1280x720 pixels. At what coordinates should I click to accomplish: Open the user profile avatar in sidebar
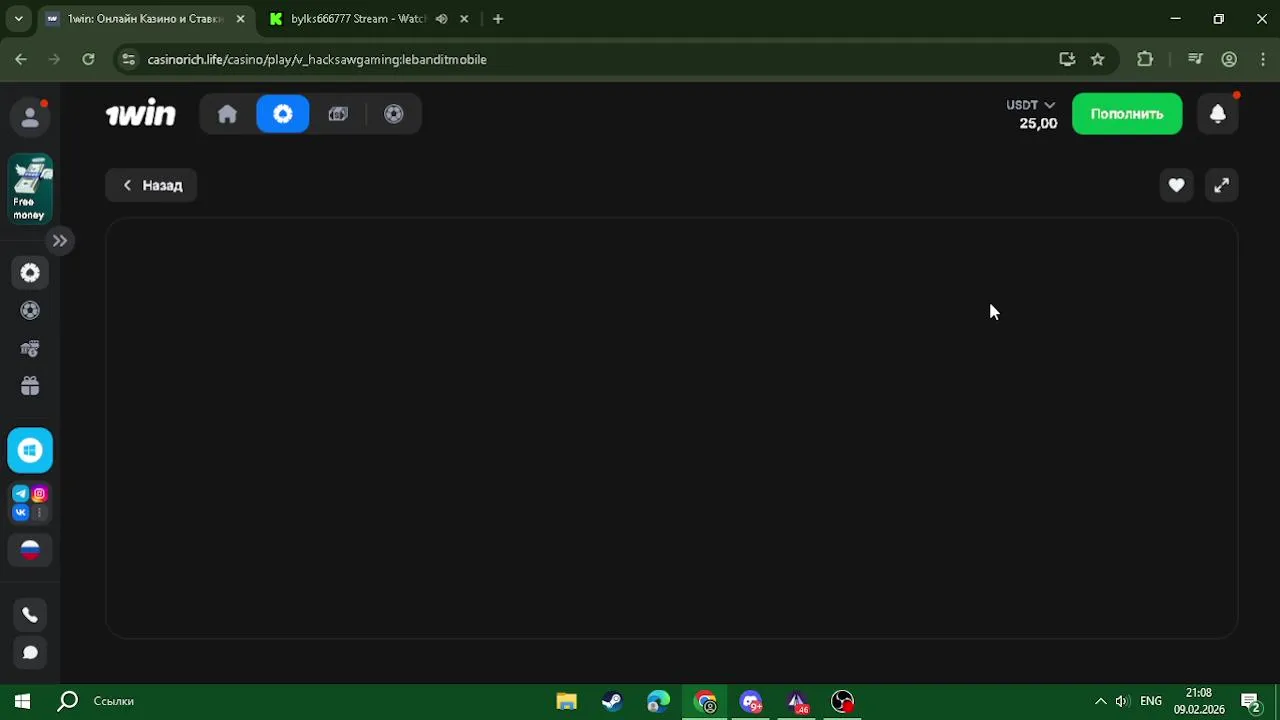30,117
